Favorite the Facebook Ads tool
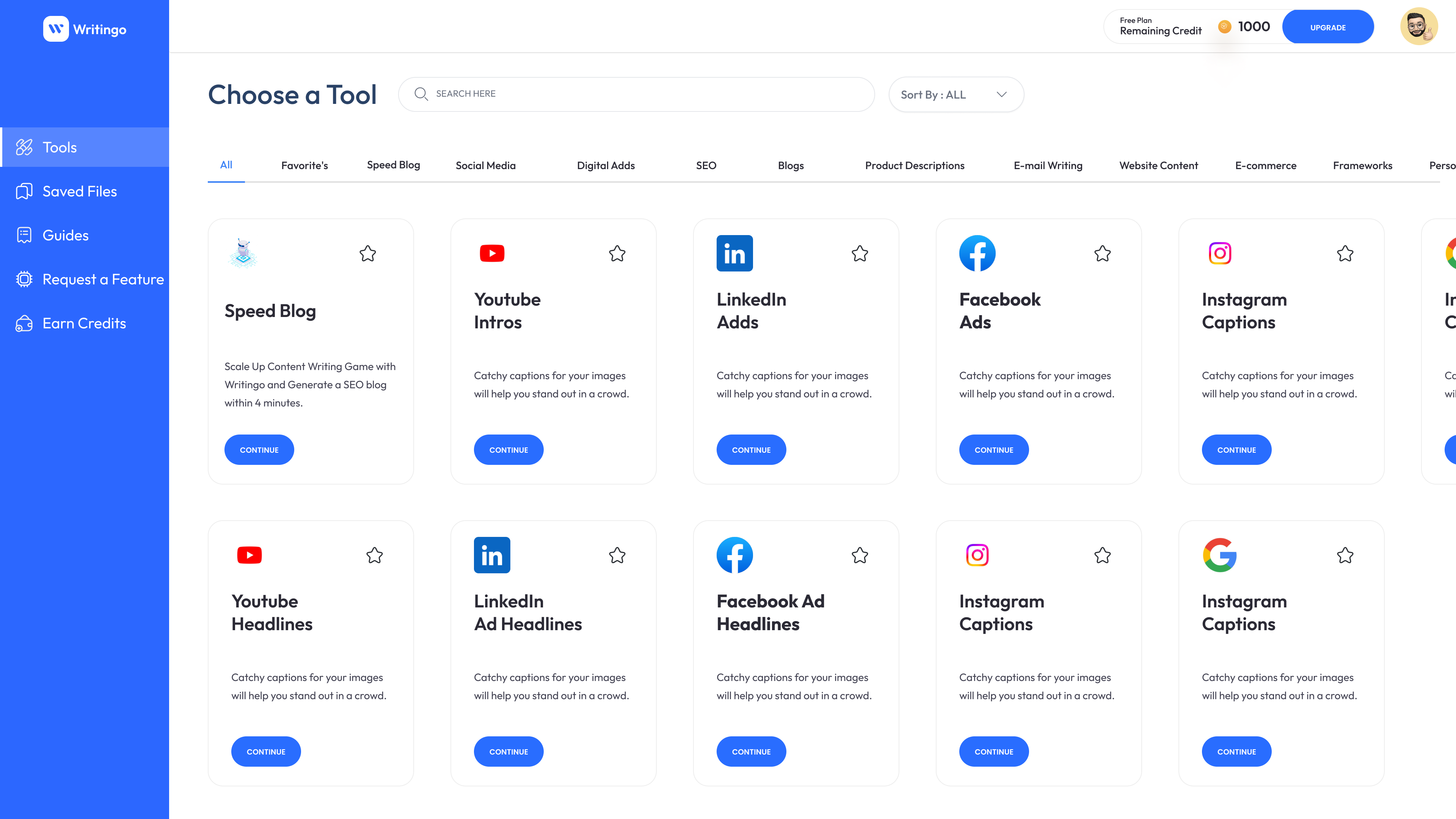Image resolution: width=1456 pixels, height=819 pixels. 1102,254
